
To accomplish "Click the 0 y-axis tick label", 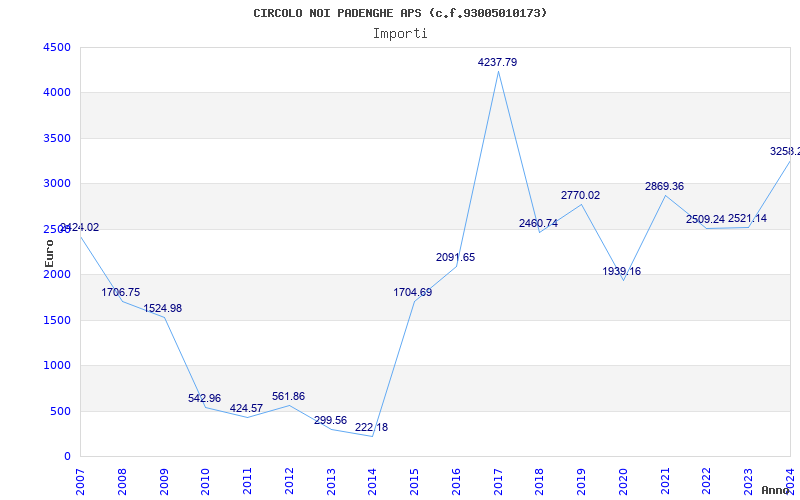I will pyautogui.click(x=67, y=457).
